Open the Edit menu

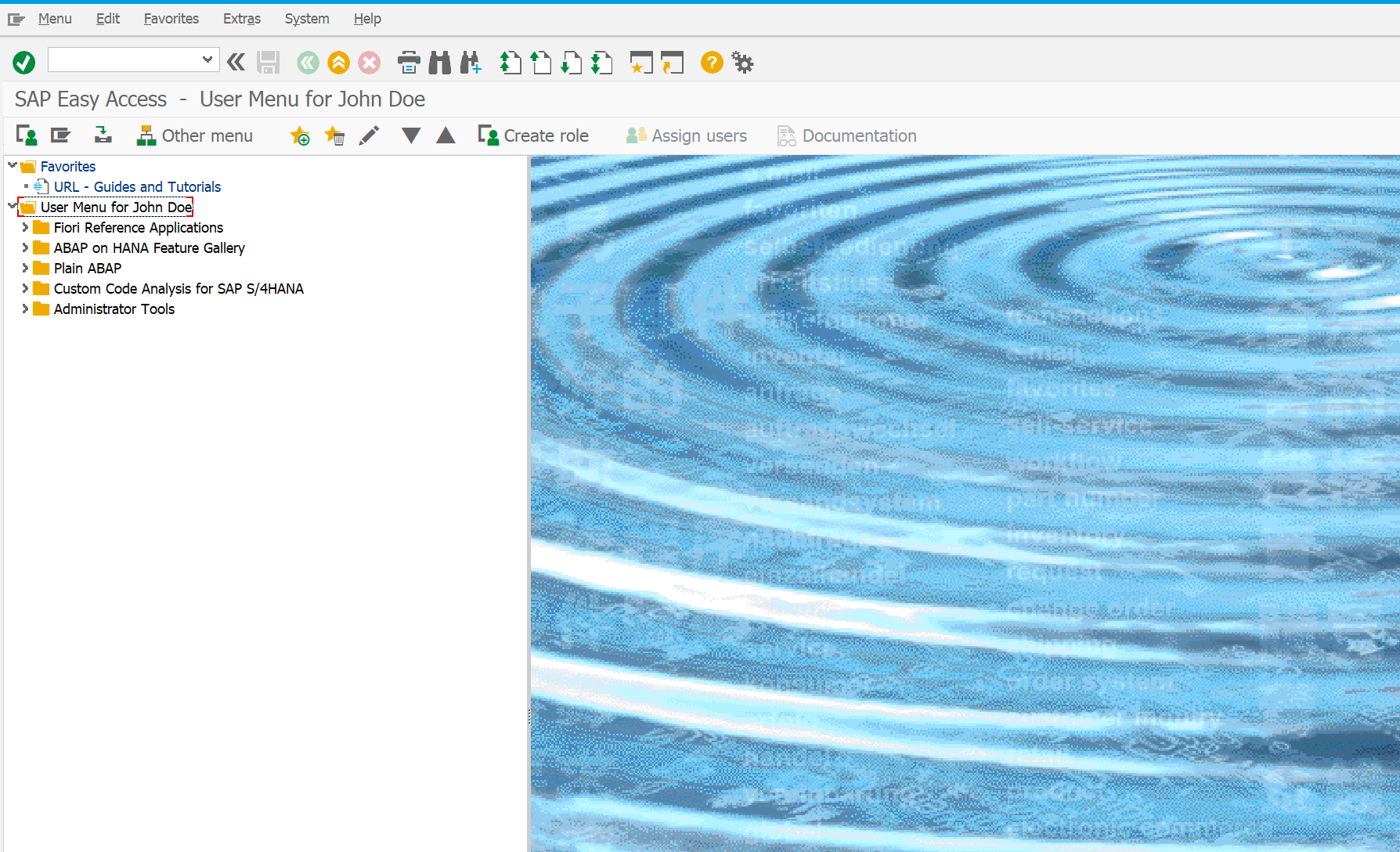point(108,19)
